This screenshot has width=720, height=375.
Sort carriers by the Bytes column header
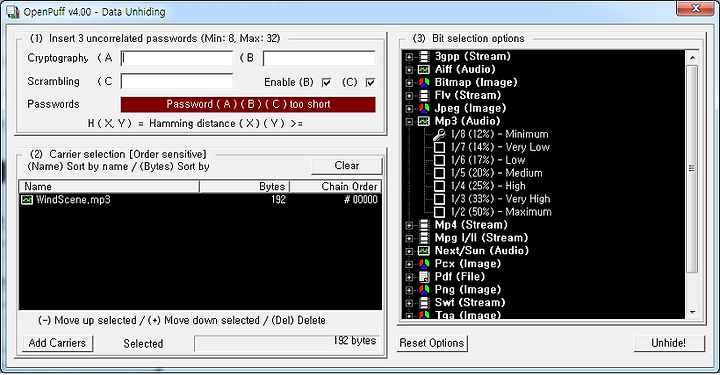(x=244, y=186)
